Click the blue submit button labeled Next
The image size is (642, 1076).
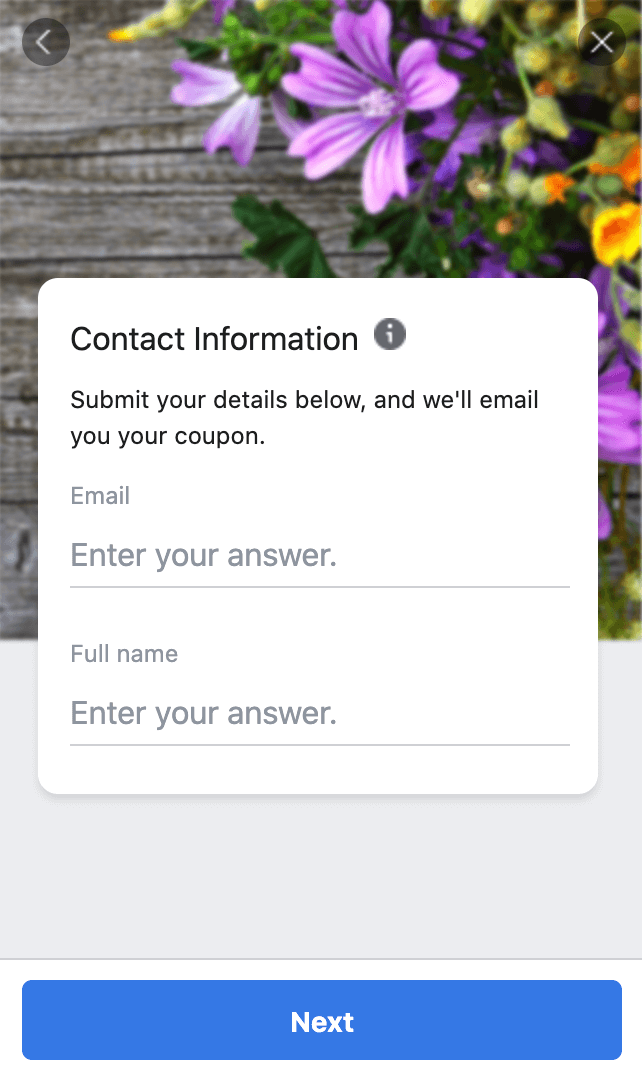[321, 1022]
